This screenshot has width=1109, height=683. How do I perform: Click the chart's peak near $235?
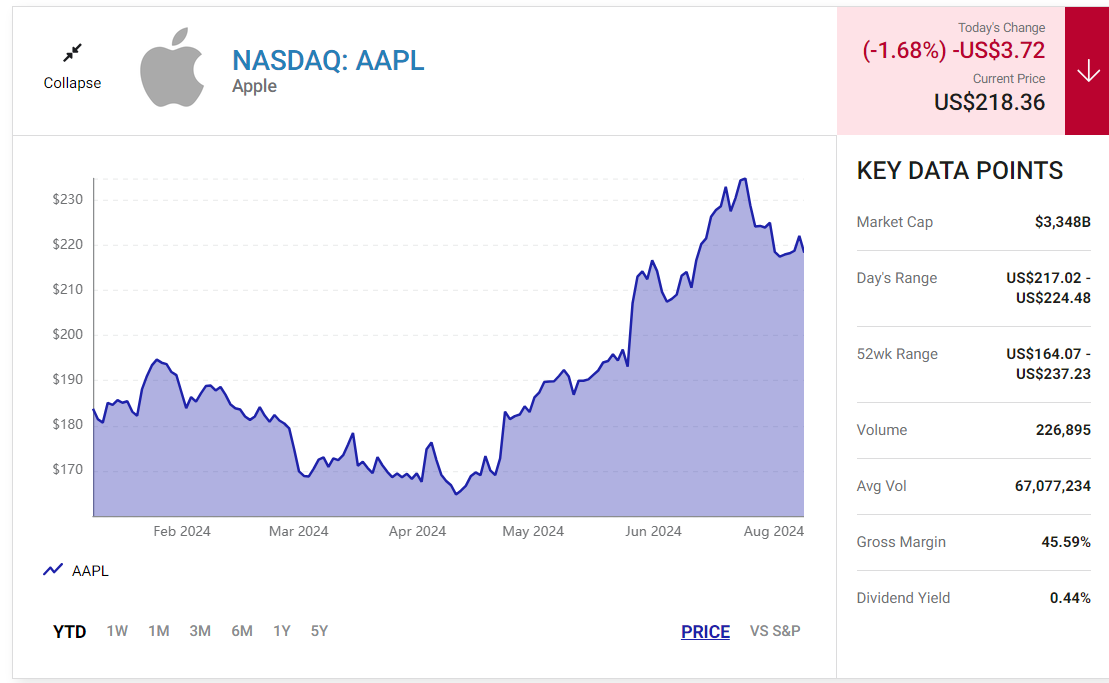click(744, 179)
